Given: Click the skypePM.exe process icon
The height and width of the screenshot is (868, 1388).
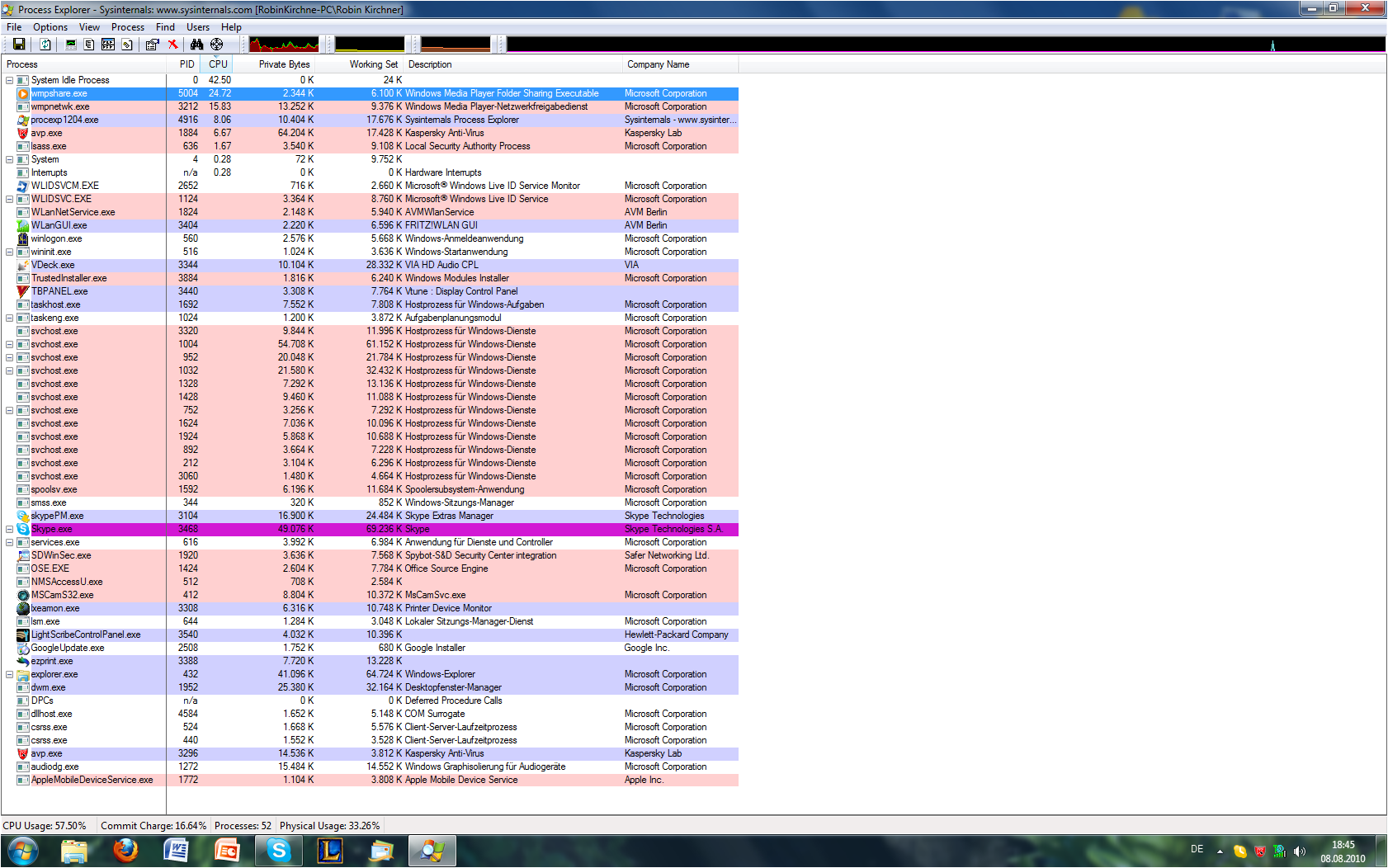Looking at the screenshot, I should (23, 517).
